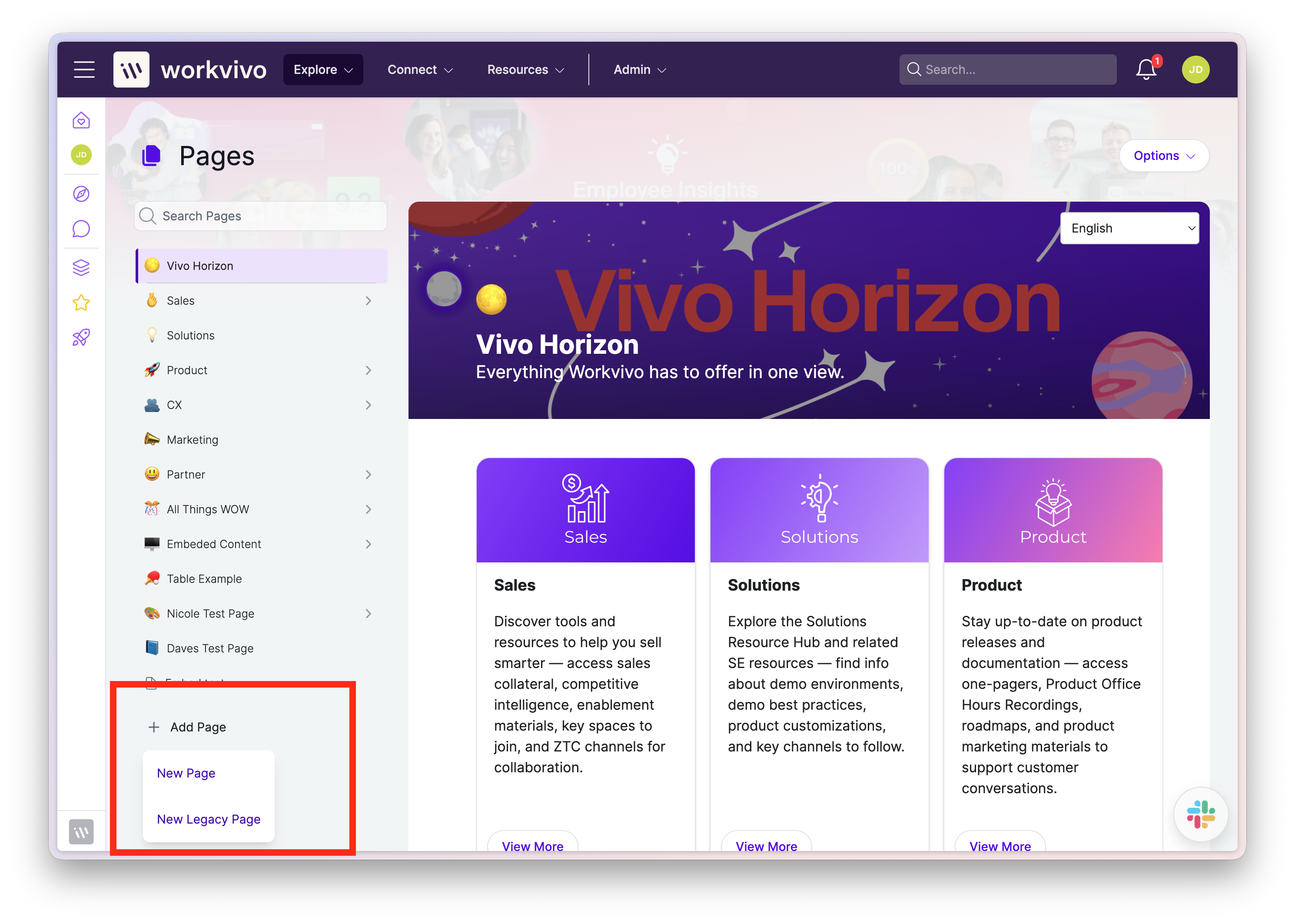Viewport: 1295px width, 924px height.
Task: Open the Admin dropdown menu
Action: point(639,70)
